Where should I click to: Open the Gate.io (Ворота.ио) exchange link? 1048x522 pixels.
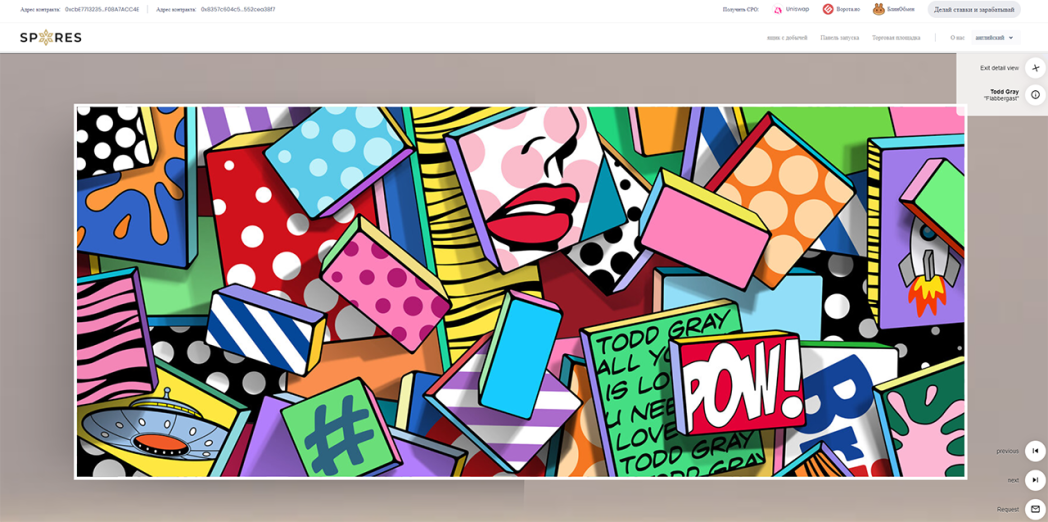(841, 9)
